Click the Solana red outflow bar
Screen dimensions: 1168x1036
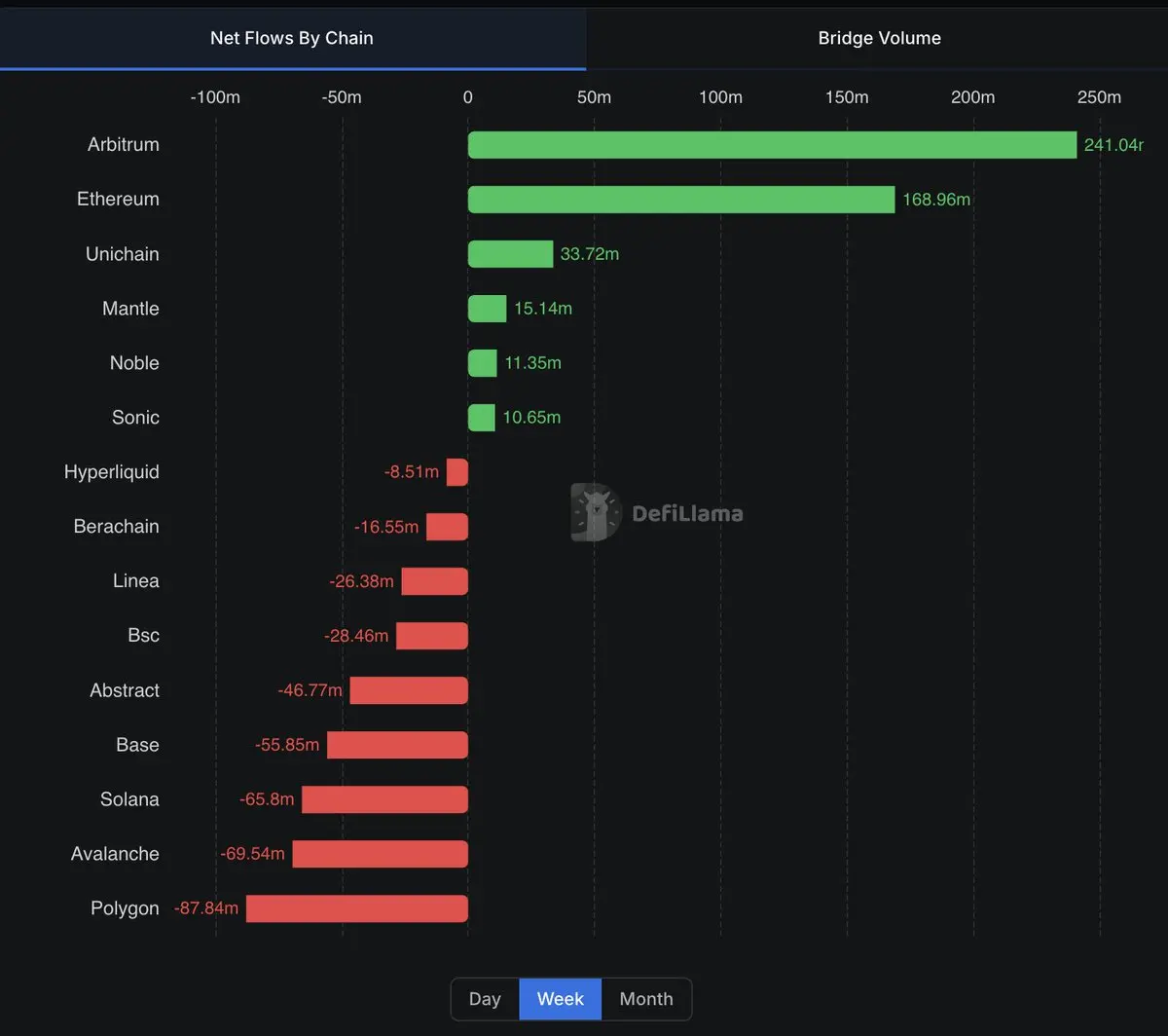384,799
